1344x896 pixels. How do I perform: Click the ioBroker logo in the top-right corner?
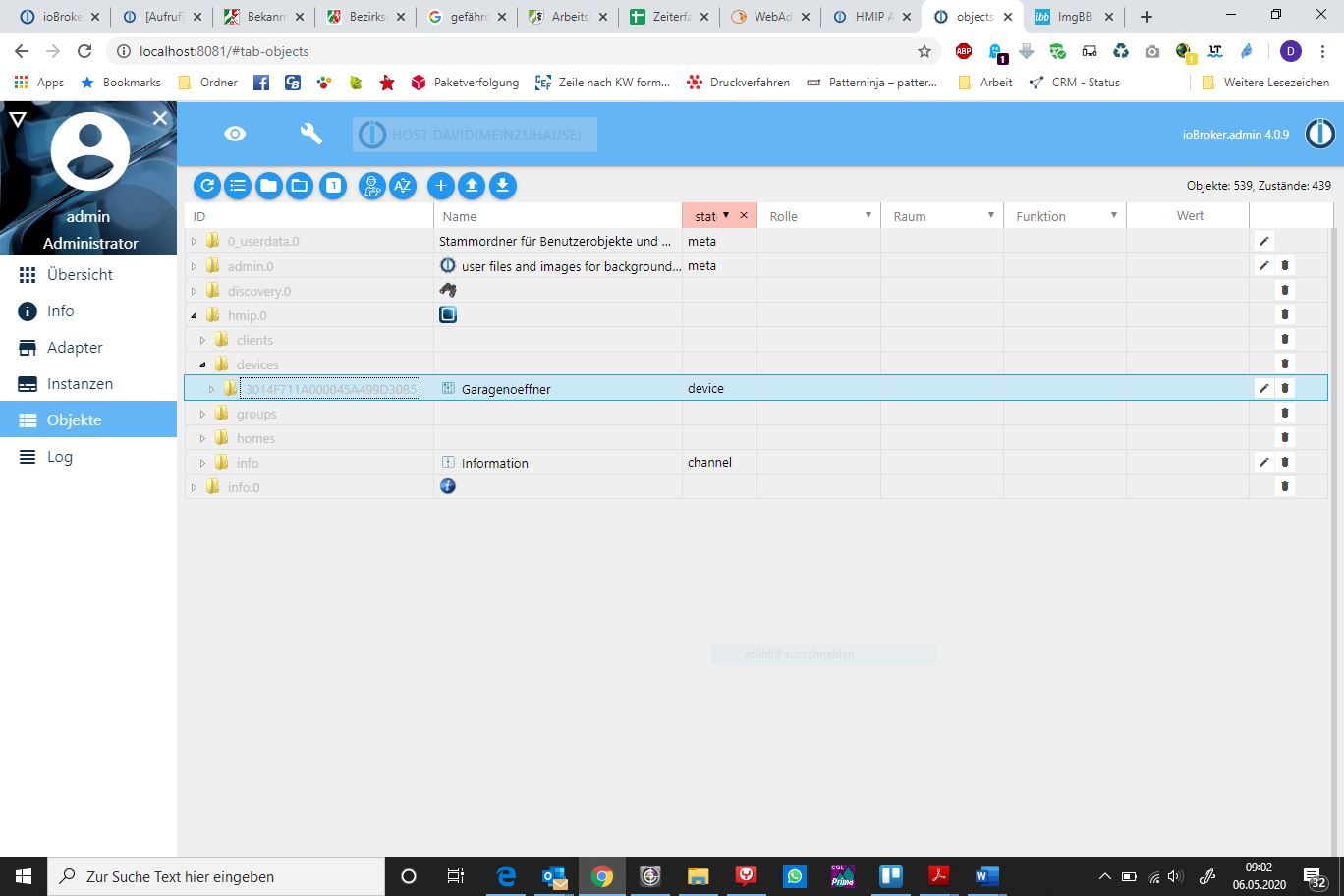click(1319, 134)
